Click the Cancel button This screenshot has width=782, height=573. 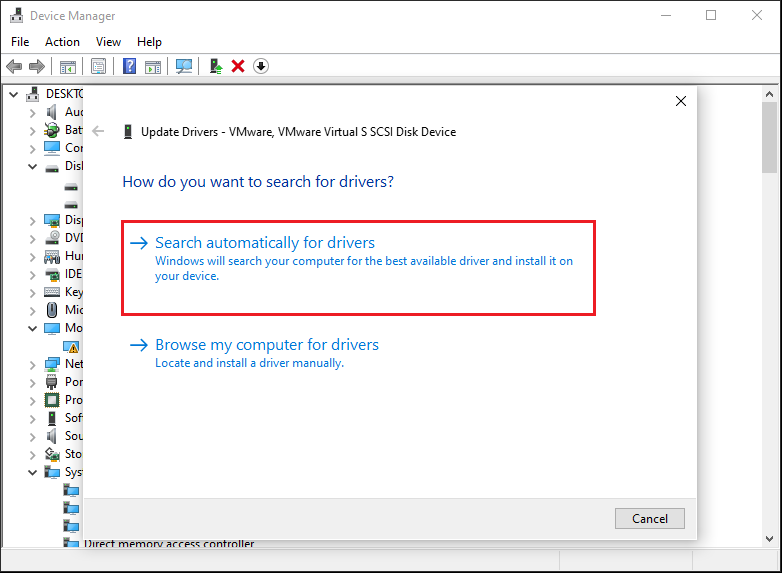tap(649, 519)
